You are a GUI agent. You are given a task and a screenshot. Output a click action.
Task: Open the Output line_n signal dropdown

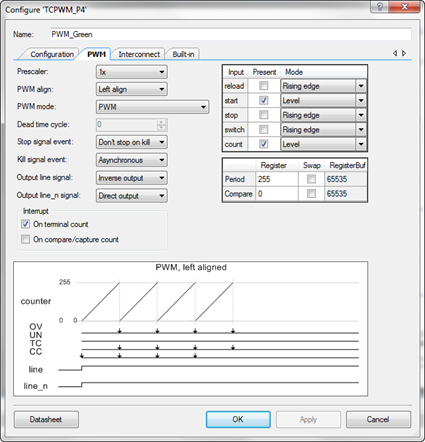[x=132, y=196]
